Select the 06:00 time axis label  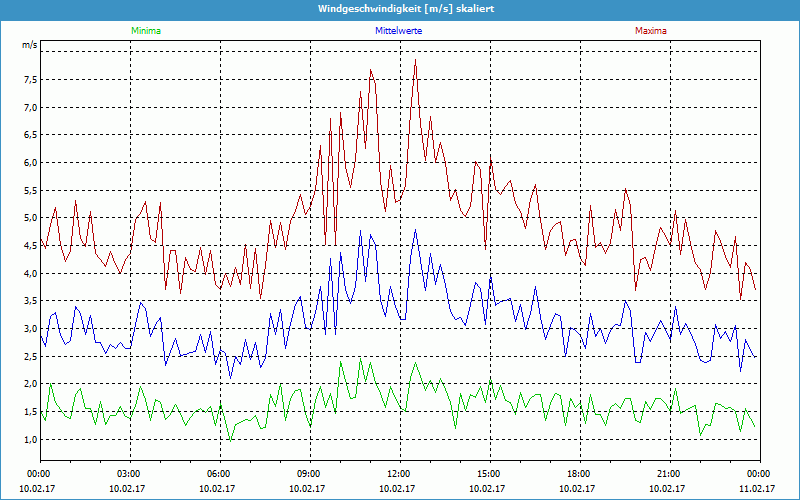click(x=219, y=474)
